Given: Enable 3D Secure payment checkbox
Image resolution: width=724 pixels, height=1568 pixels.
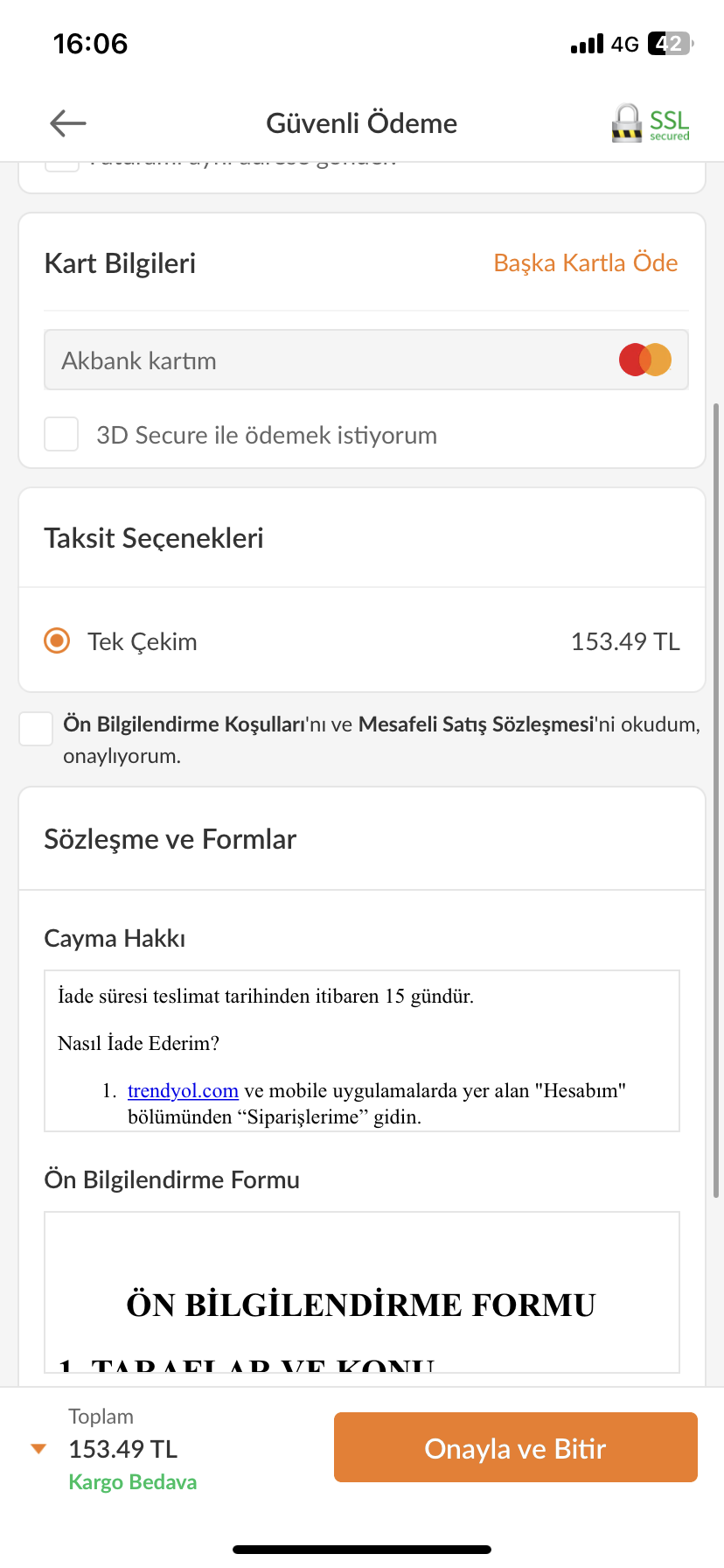Looking at the screenshot, I should point(61,434).
